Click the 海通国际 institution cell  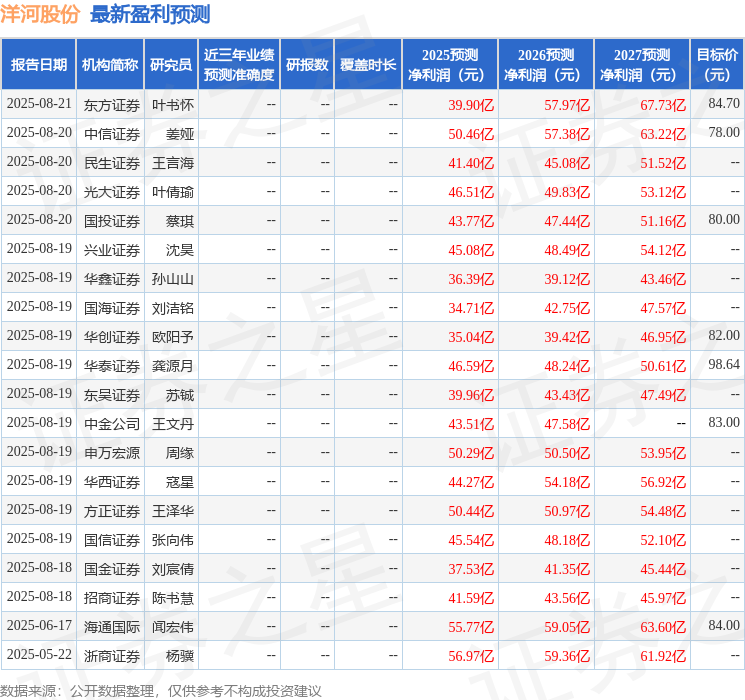112,627
